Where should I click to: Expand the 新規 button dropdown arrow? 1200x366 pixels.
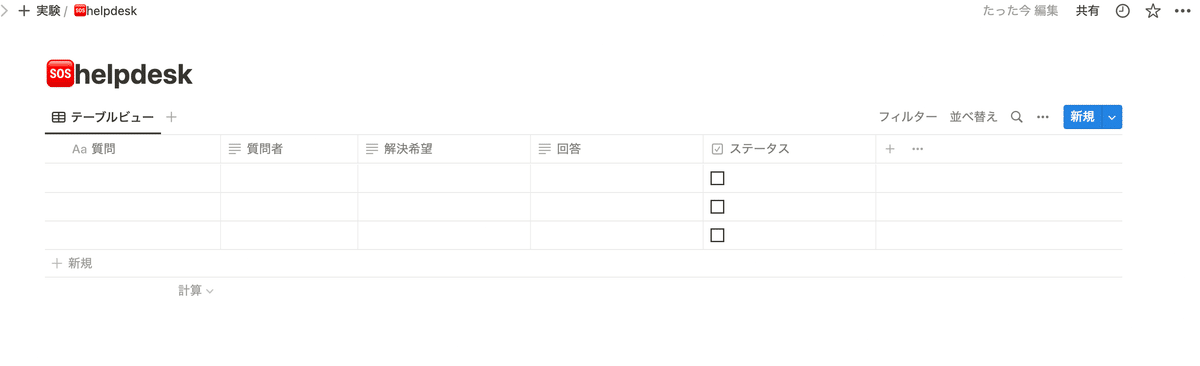(x=1112, y=117)
